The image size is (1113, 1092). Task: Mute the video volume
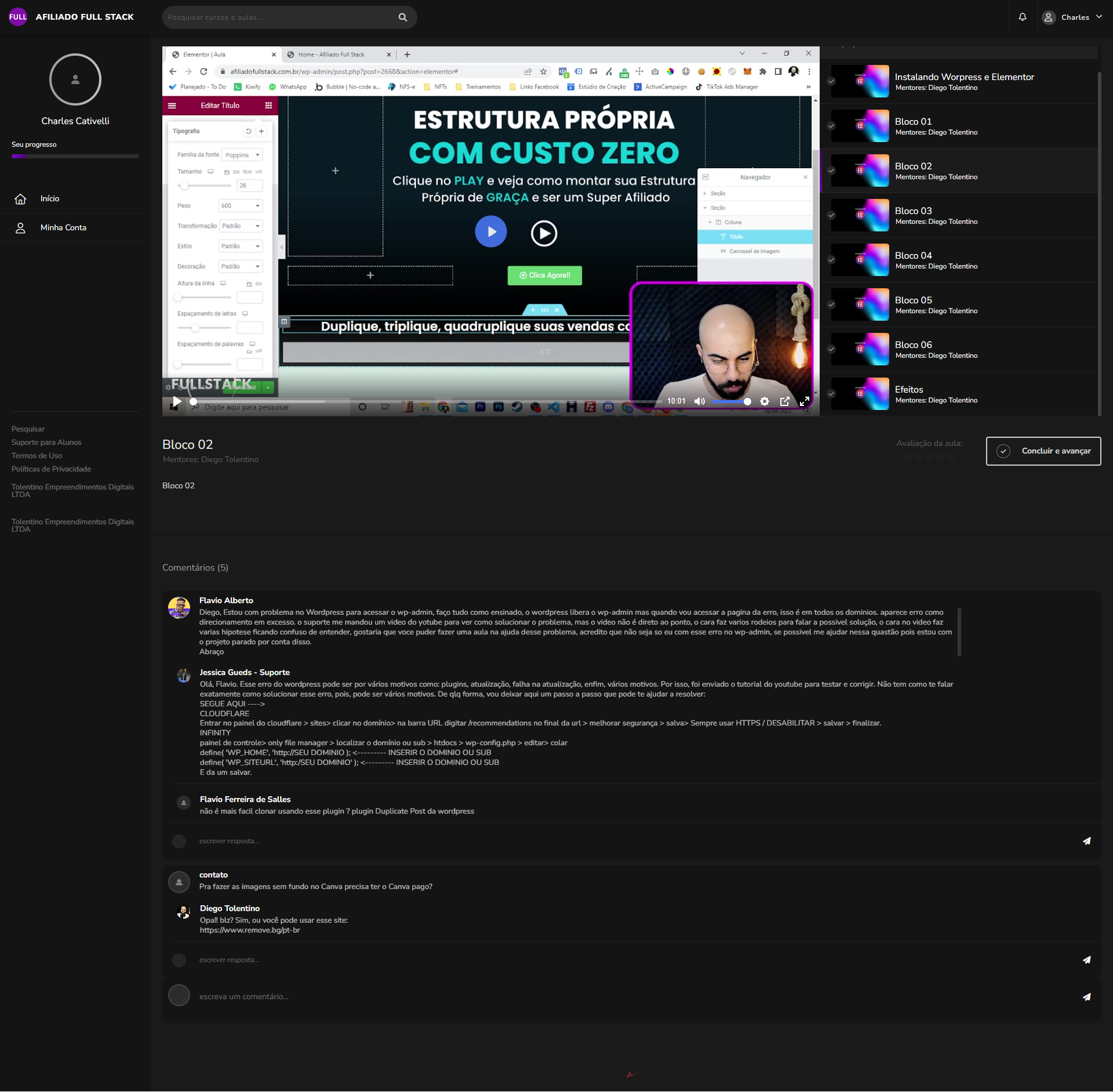(700, 401)
